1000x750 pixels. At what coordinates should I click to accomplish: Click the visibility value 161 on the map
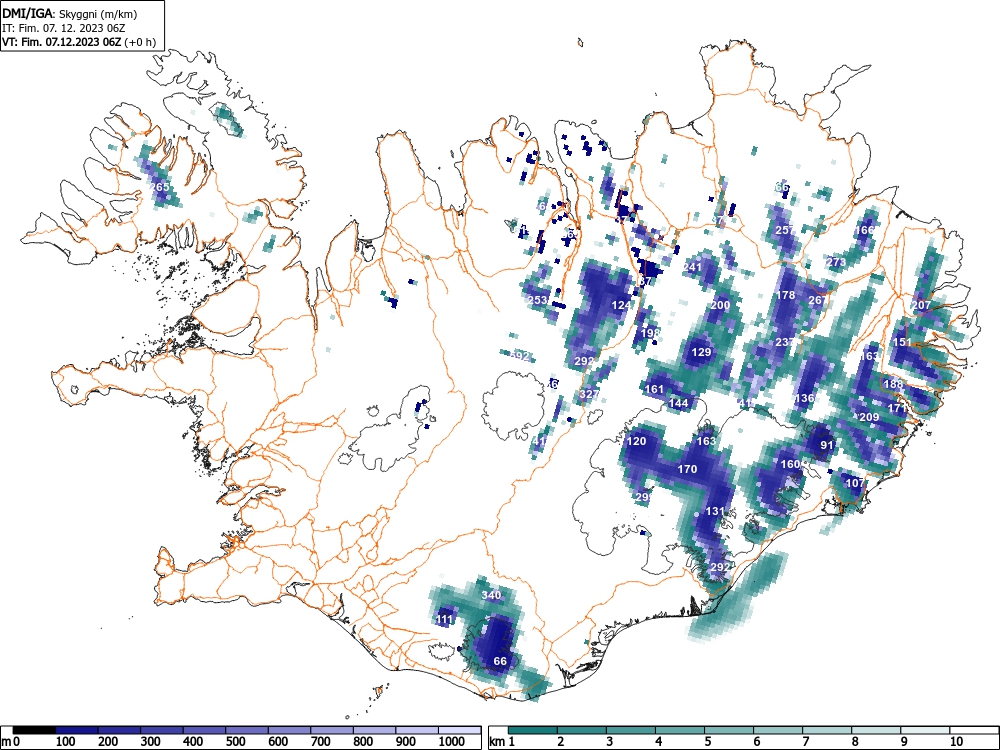coord(654,389)
